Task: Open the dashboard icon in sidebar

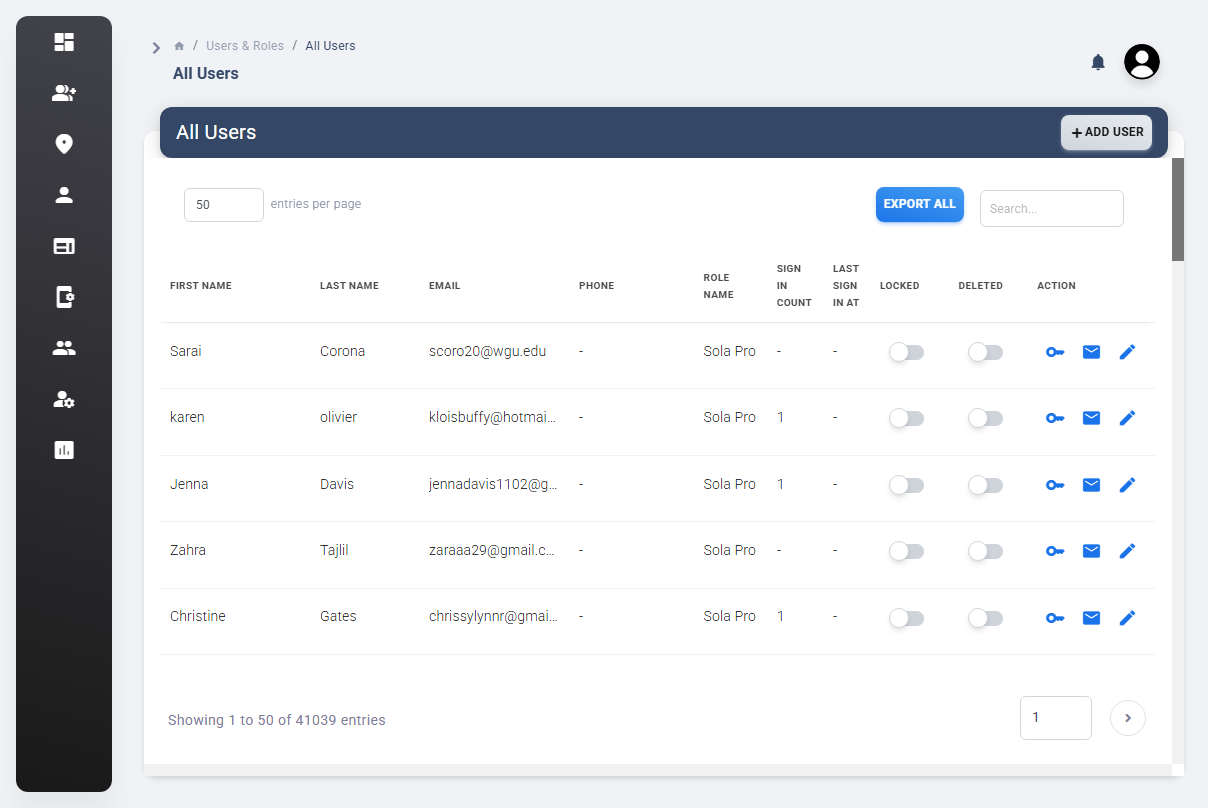Action: tap(64, 42)
